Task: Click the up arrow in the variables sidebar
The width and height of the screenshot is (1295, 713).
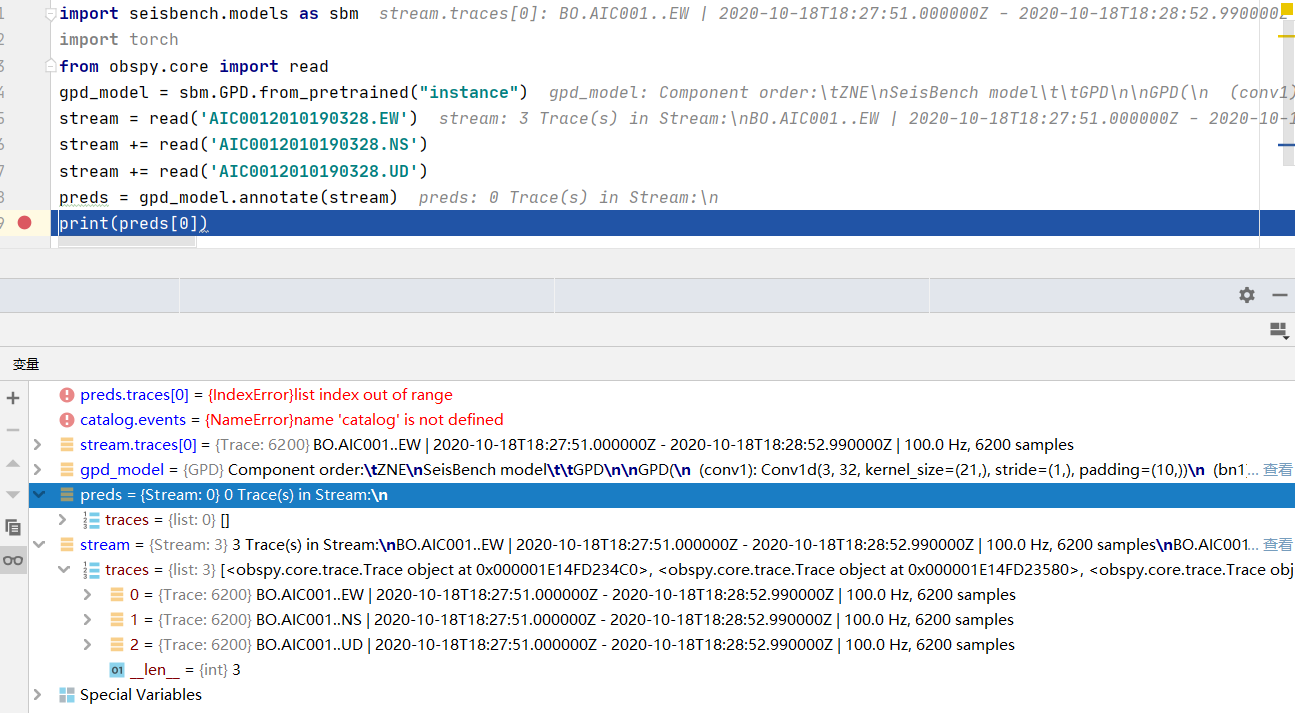Action: pyautogui.click(x=13, y=462)
